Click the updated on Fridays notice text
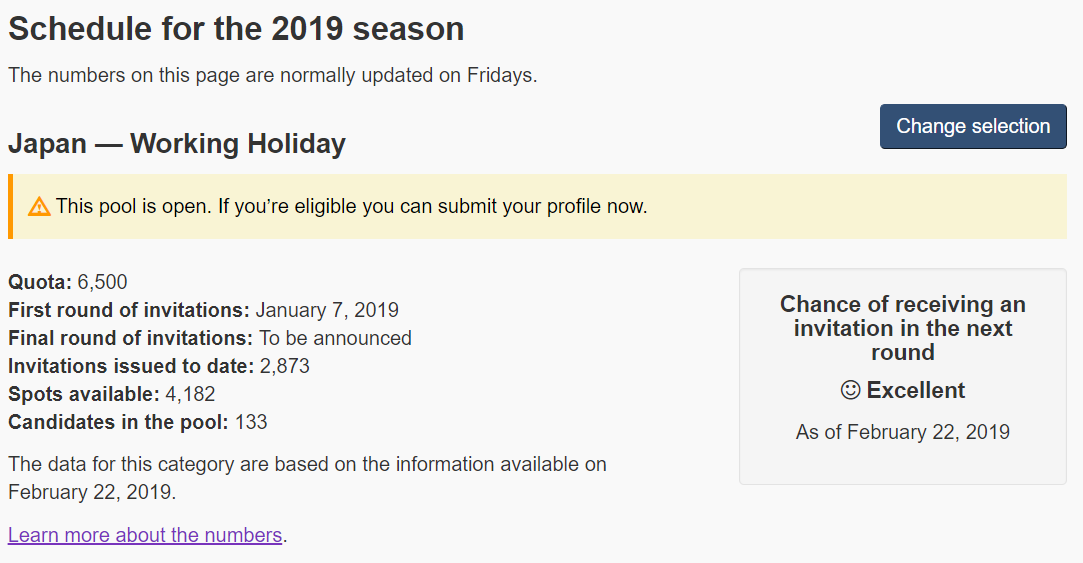This screenshot has height=563, width=1083. [273, 75]
